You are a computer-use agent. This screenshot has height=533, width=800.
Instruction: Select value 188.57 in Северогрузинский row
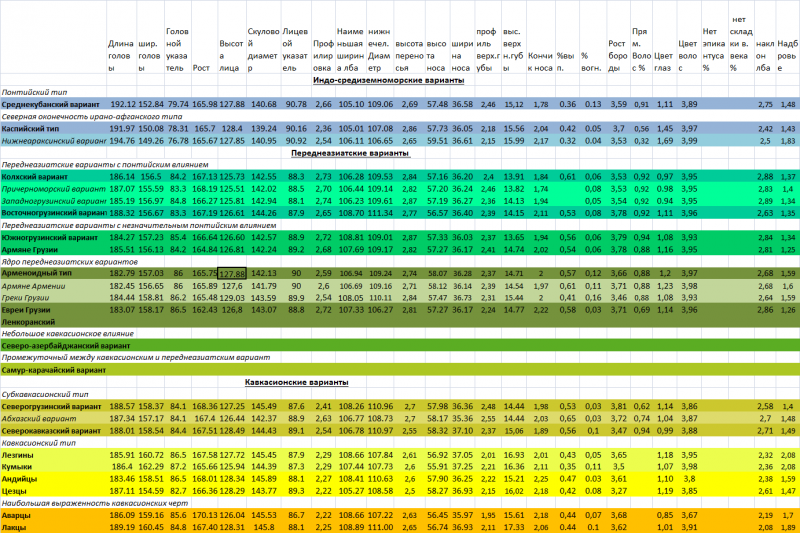tap(123, 407)
